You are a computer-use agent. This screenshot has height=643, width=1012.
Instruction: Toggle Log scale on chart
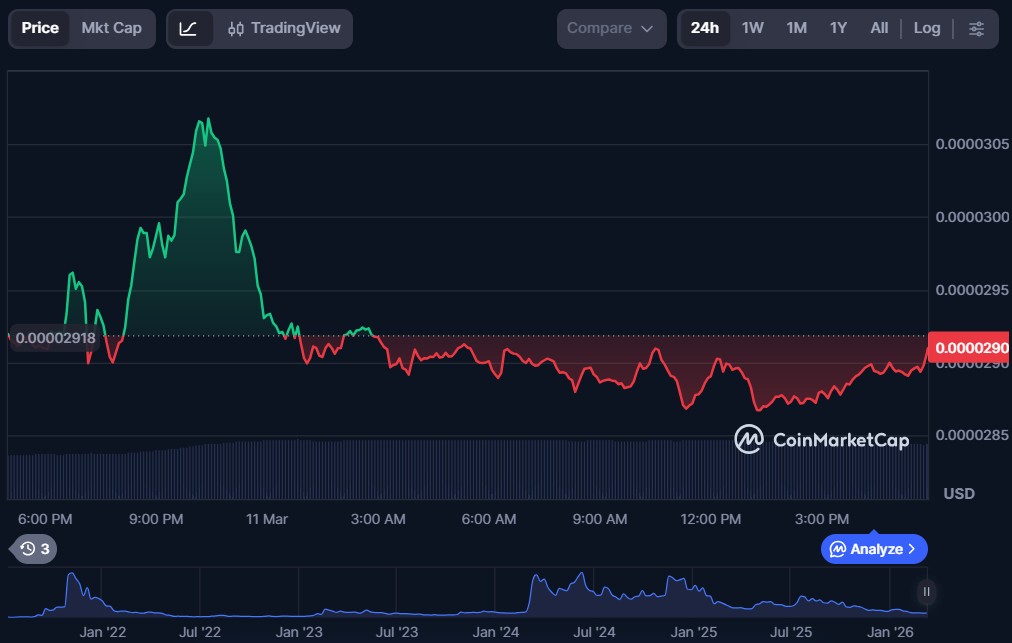pos(926,28)
